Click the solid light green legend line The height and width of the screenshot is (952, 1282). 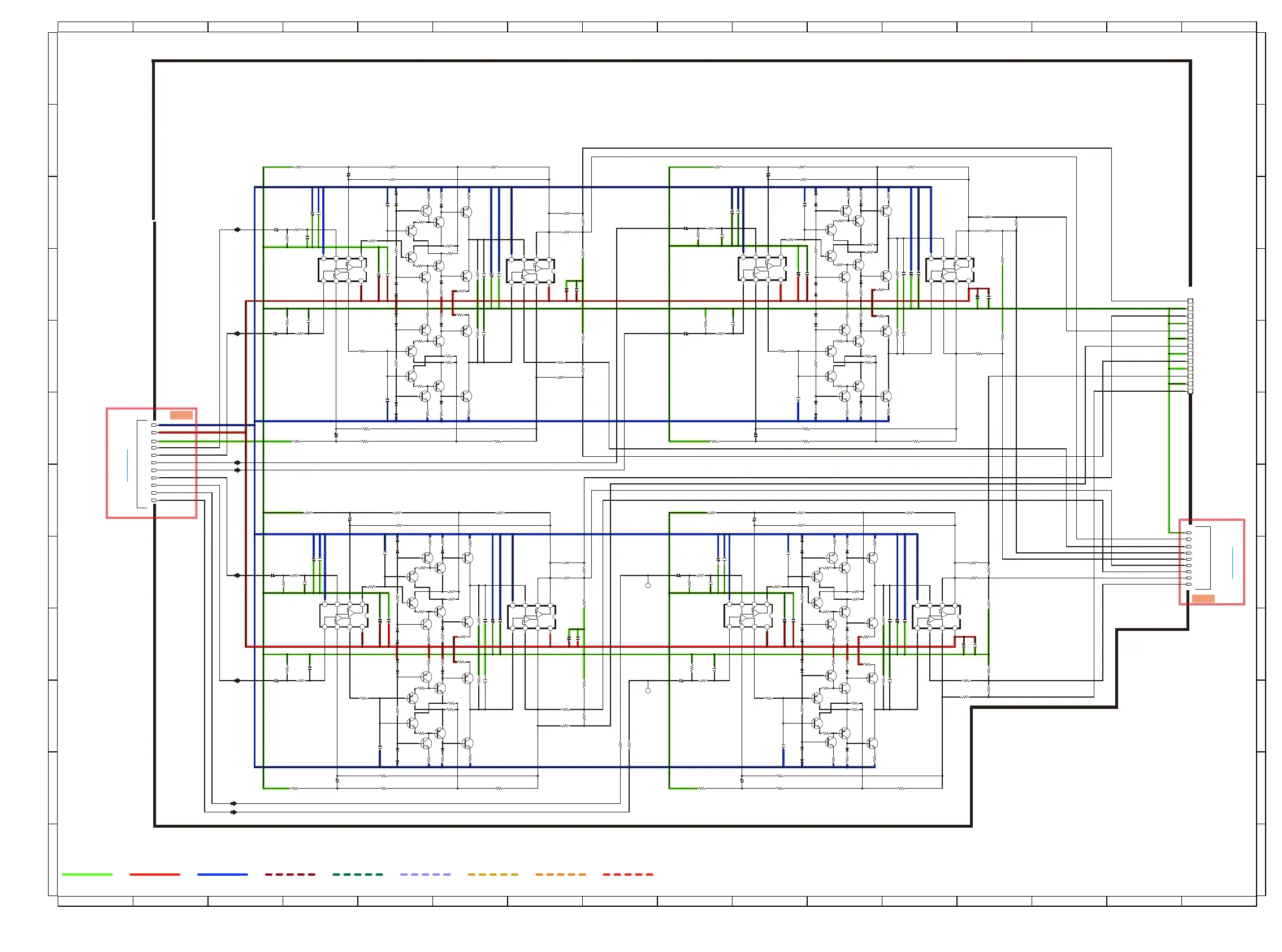[87, 875]
